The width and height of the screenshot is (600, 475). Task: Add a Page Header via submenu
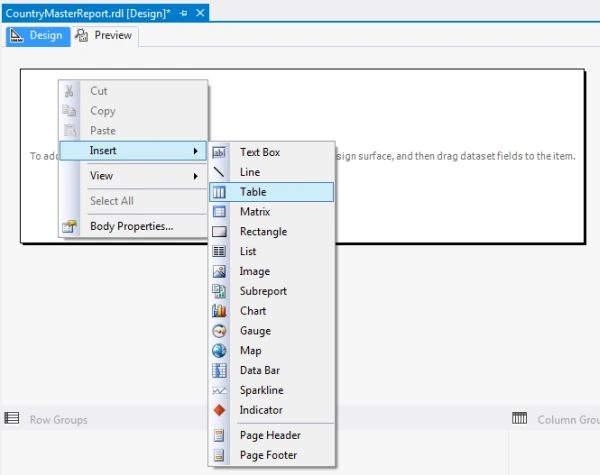coord(272,436)
